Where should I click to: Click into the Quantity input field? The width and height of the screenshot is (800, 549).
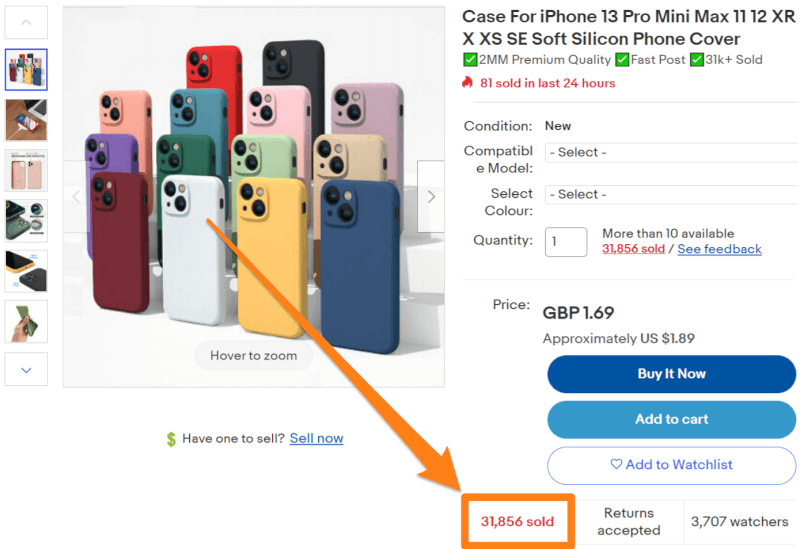point(565,241)
